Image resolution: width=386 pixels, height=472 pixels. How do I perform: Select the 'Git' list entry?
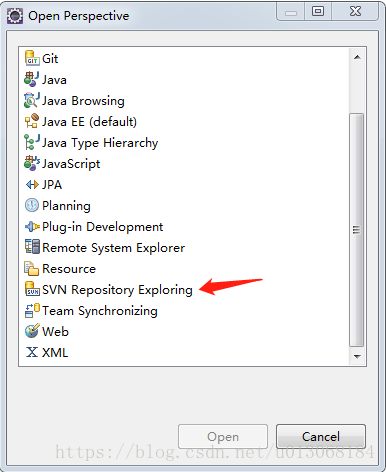pos(50,59)
